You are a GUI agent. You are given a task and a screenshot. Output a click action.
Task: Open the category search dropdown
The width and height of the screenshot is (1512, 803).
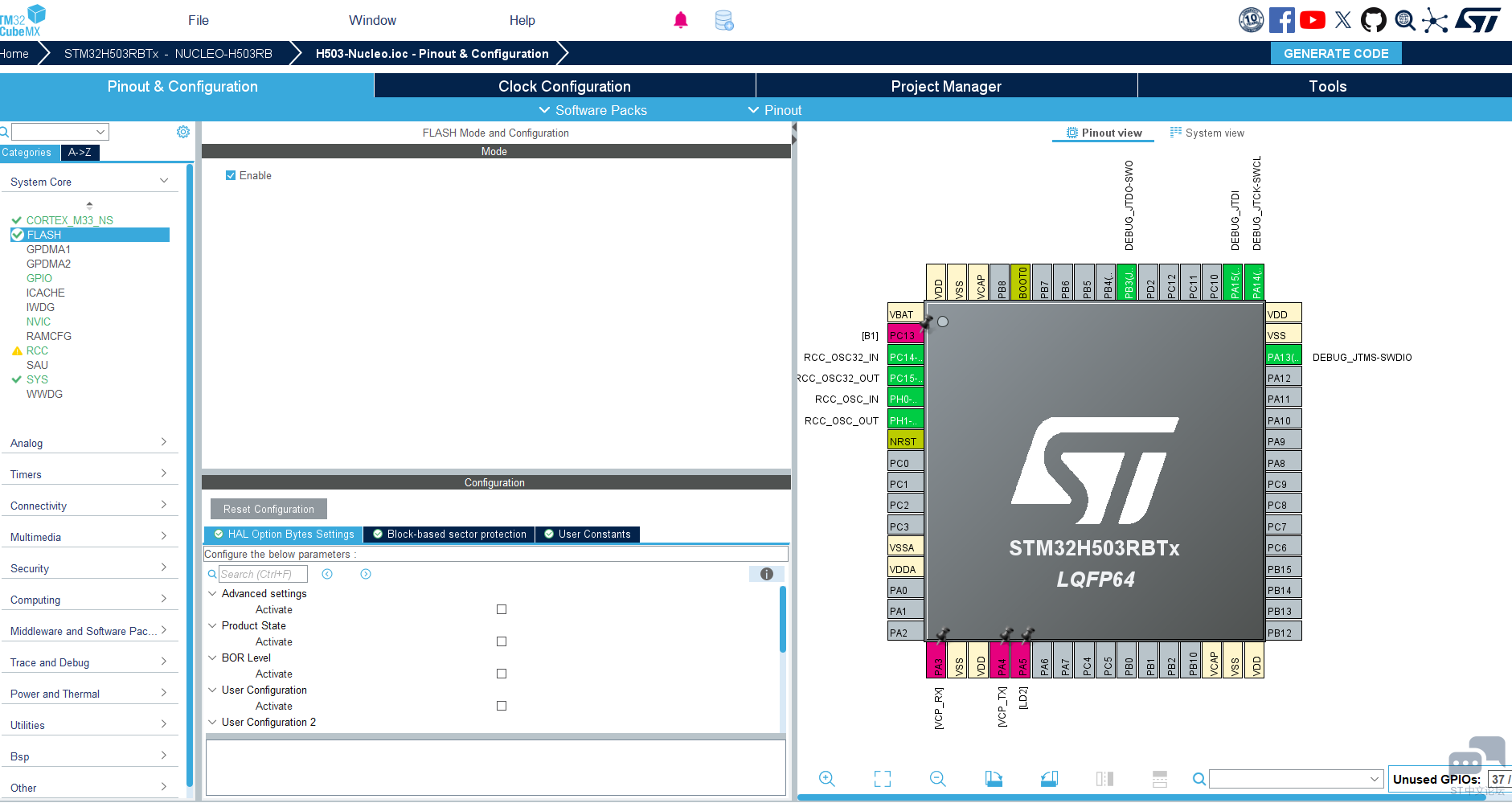[100, 132]
